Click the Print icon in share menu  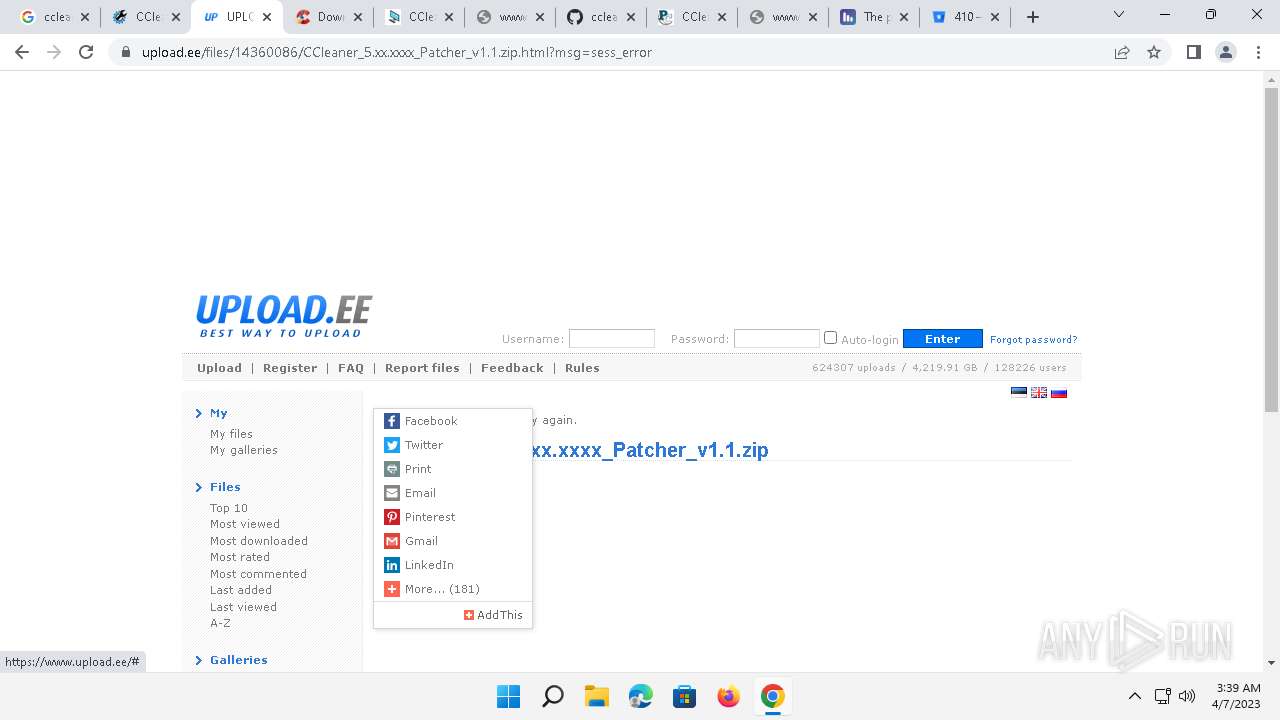(392, 469)
